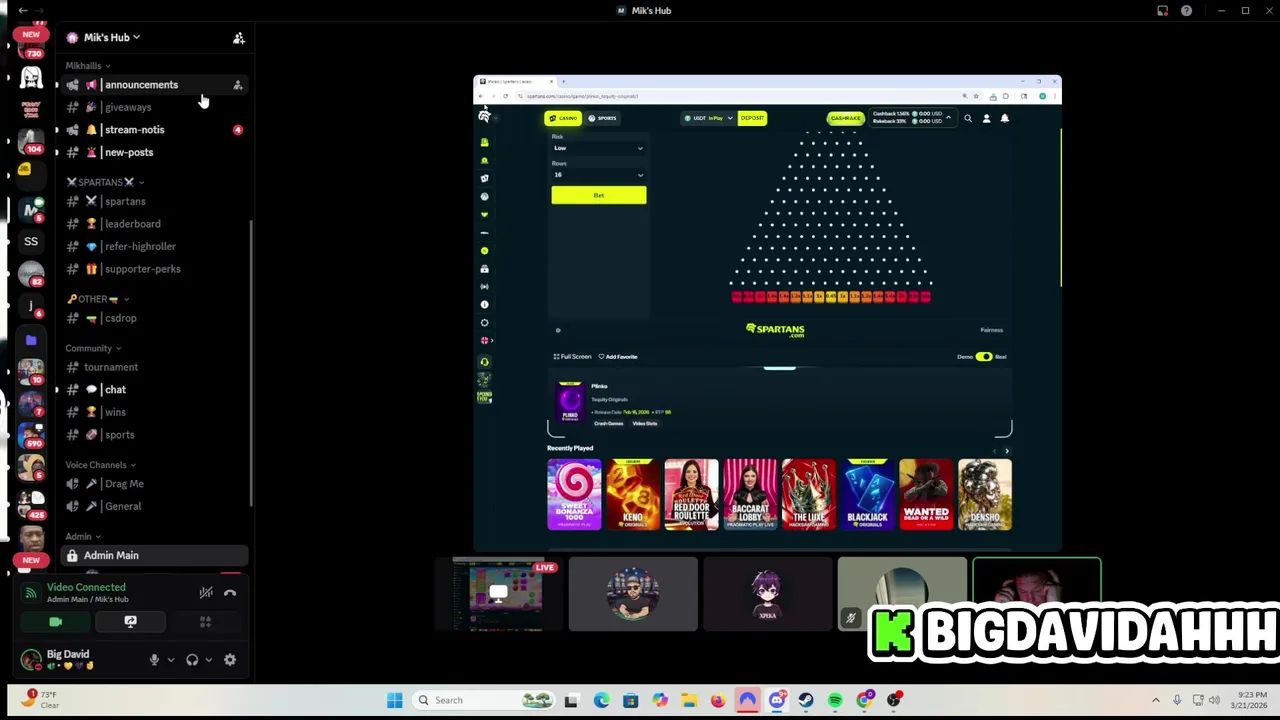
Task: Collapse the Voice Channels category
Action: (x=100, y=465)
